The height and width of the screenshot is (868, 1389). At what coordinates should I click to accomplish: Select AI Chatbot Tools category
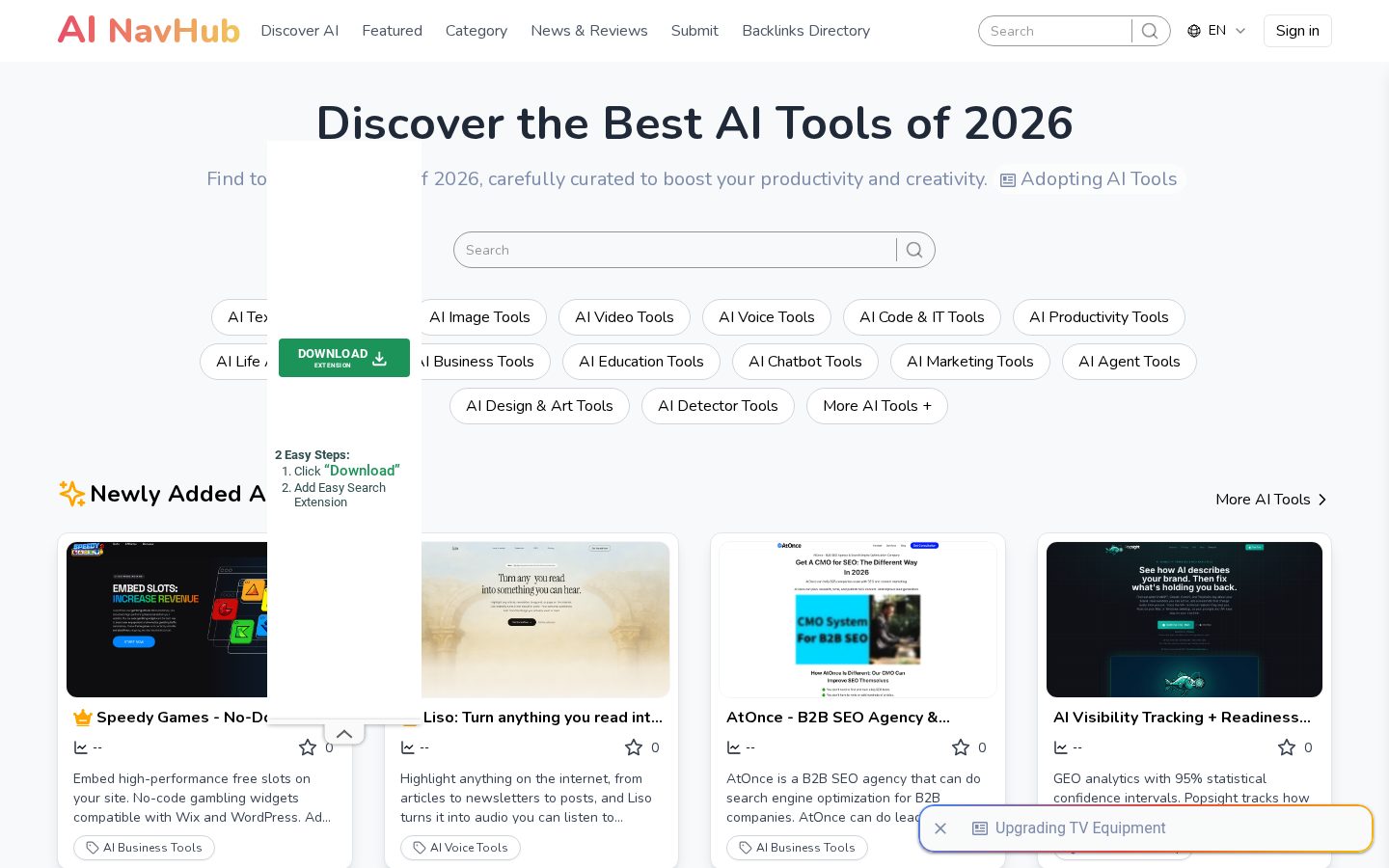click(805, 362)
